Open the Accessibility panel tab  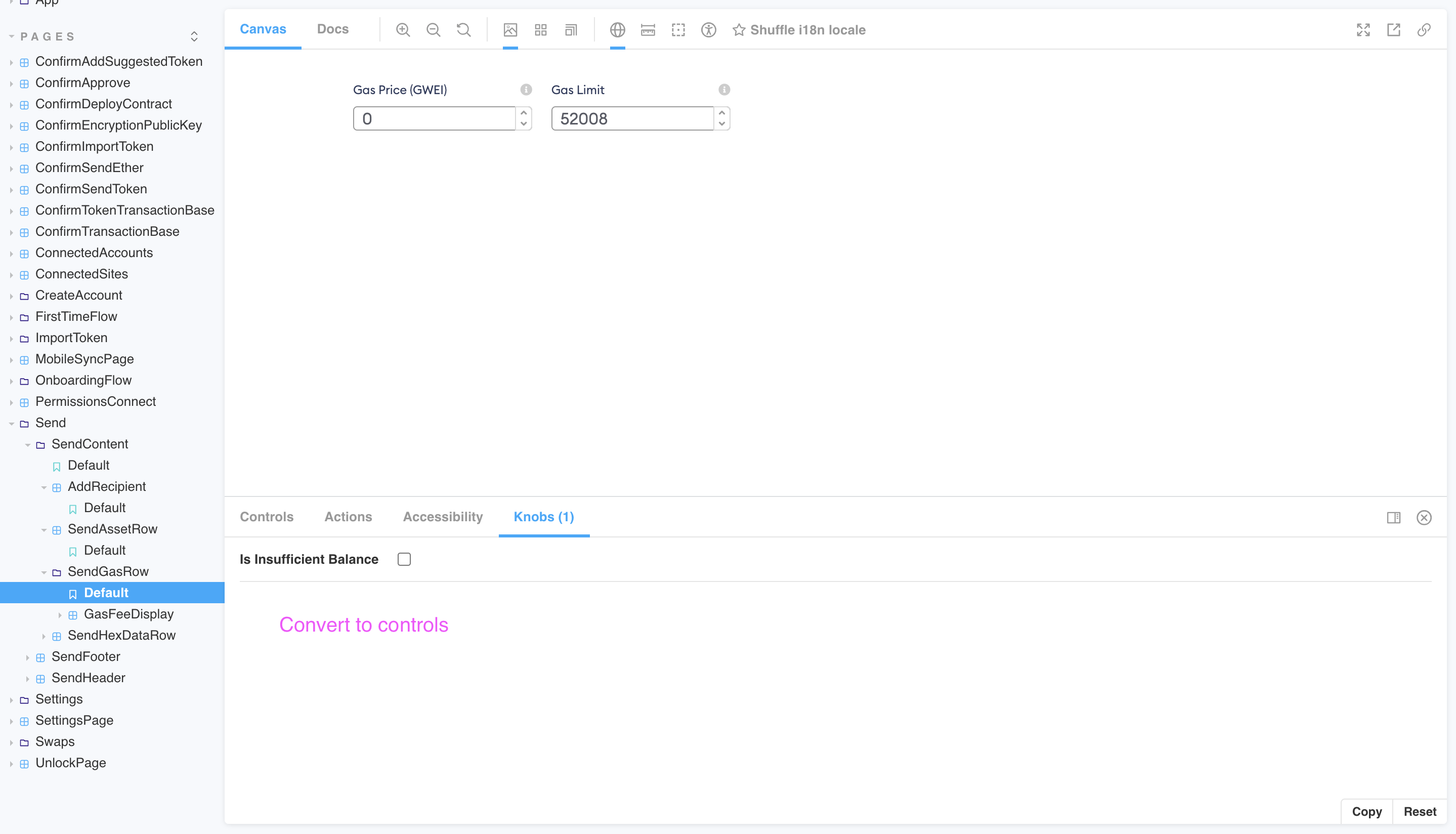pos(443,516)
